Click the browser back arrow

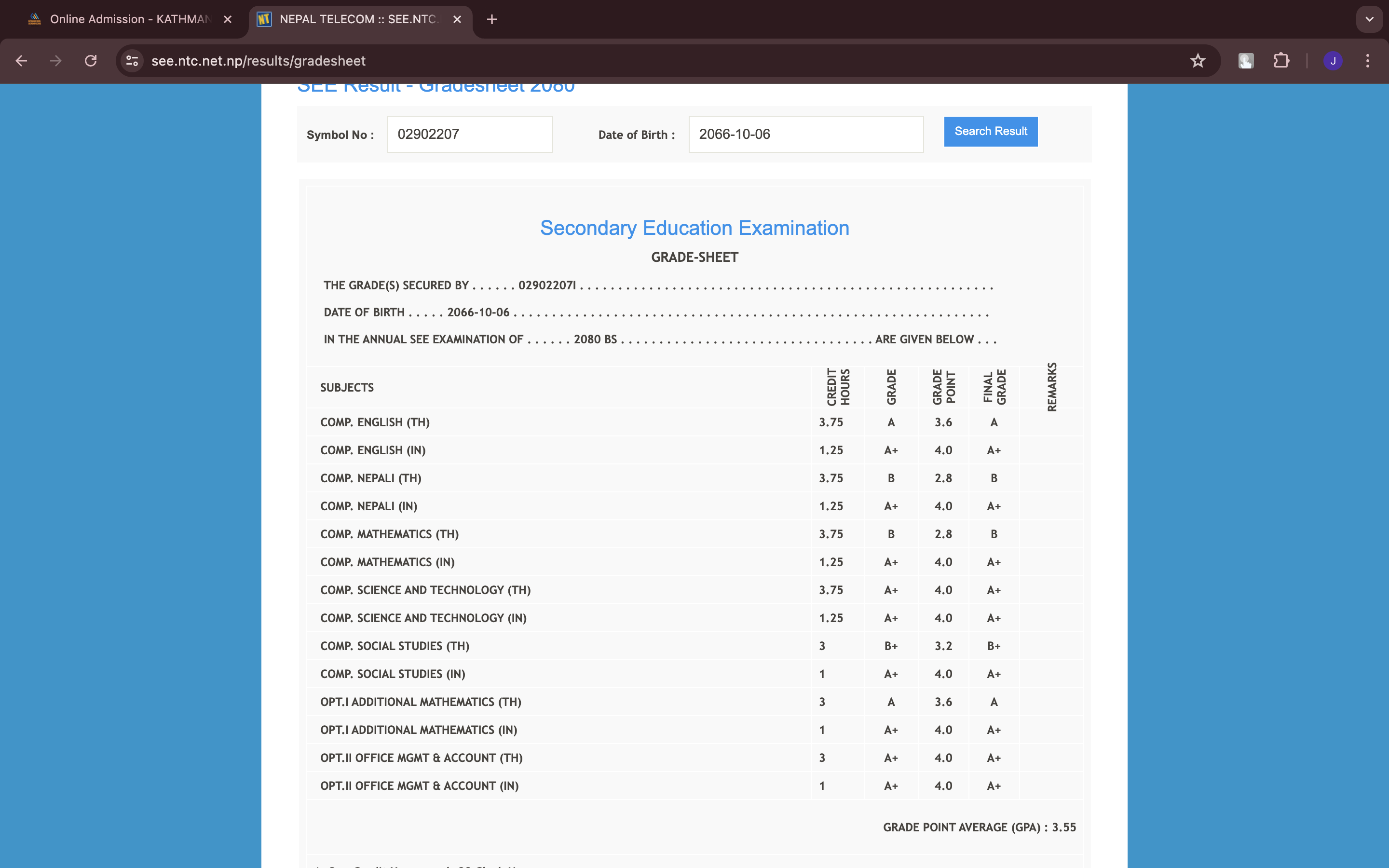pyautogui.click(x=21, y=61)
